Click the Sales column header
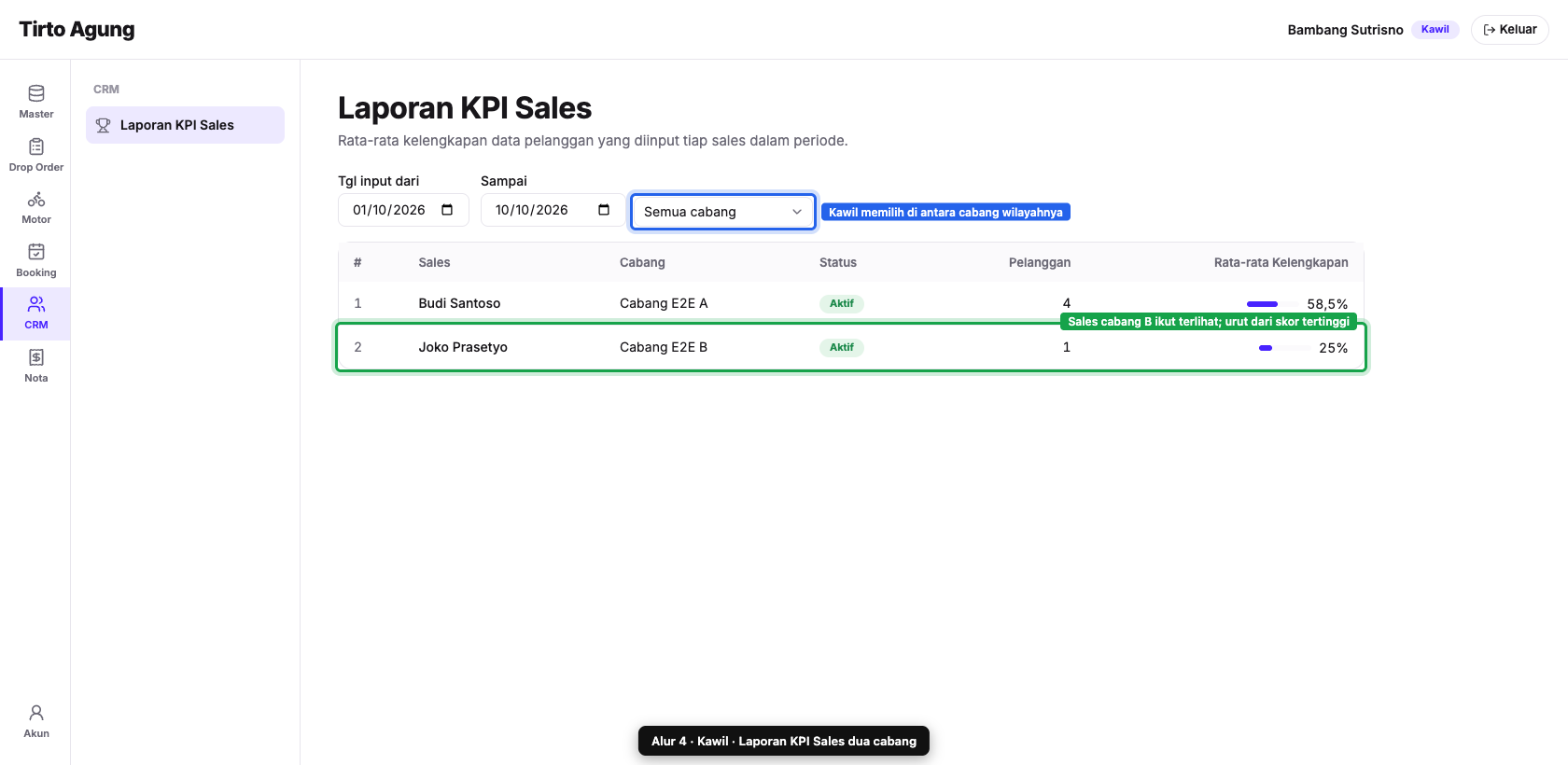The height and width of the screenshot is (765, 1568). (434, 262)
